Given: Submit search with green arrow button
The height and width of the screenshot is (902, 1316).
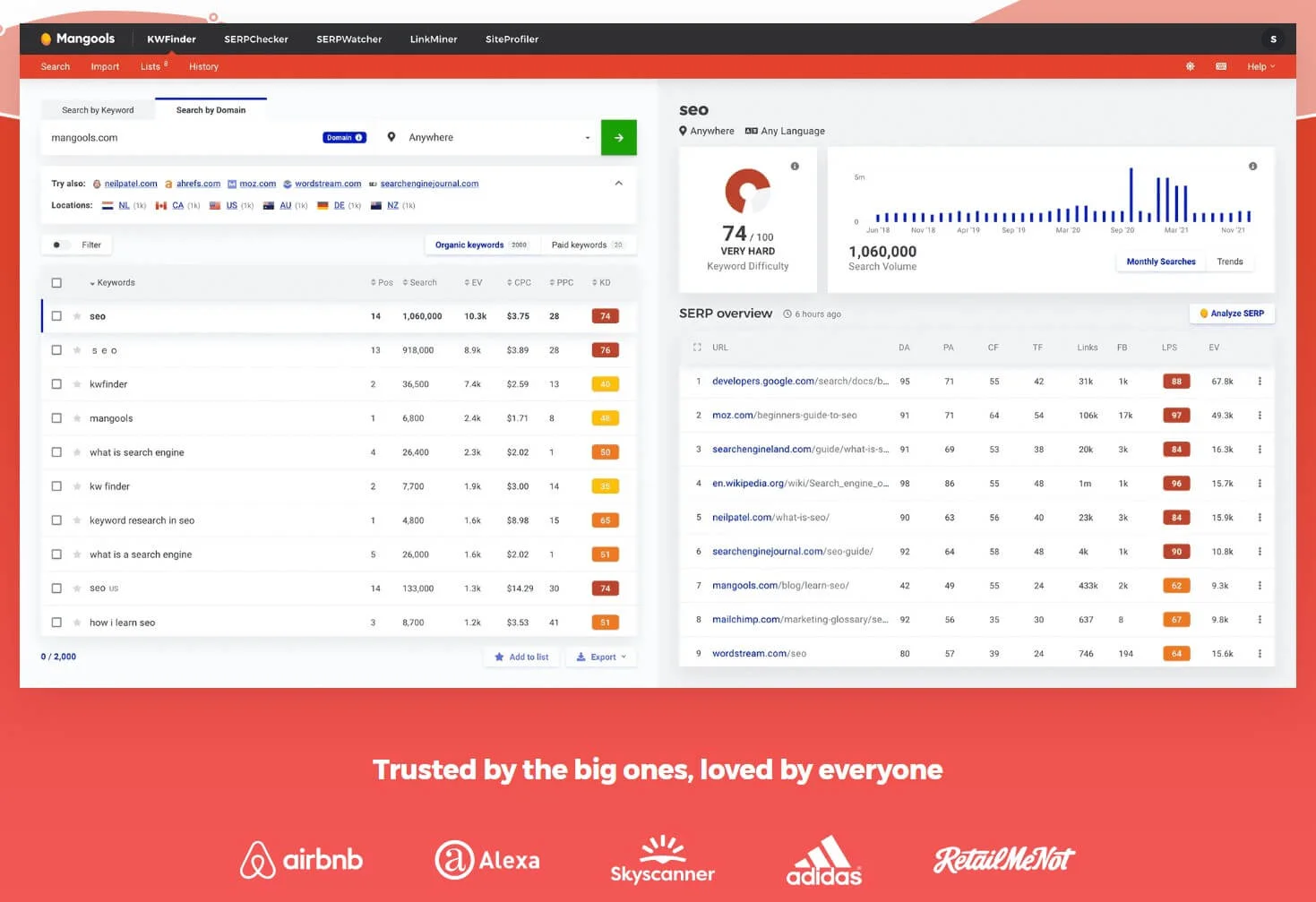Looking at the screenshot, I should tap(618, 138).
